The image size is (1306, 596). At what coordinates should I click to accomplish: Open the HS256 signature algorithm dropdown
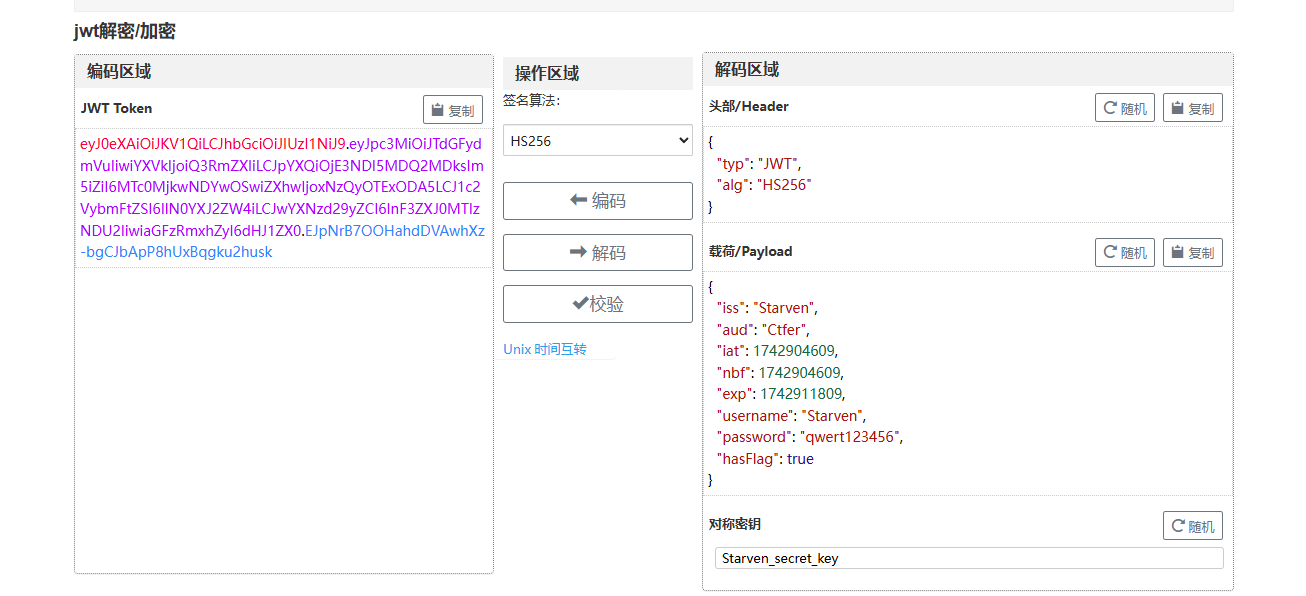597,141
